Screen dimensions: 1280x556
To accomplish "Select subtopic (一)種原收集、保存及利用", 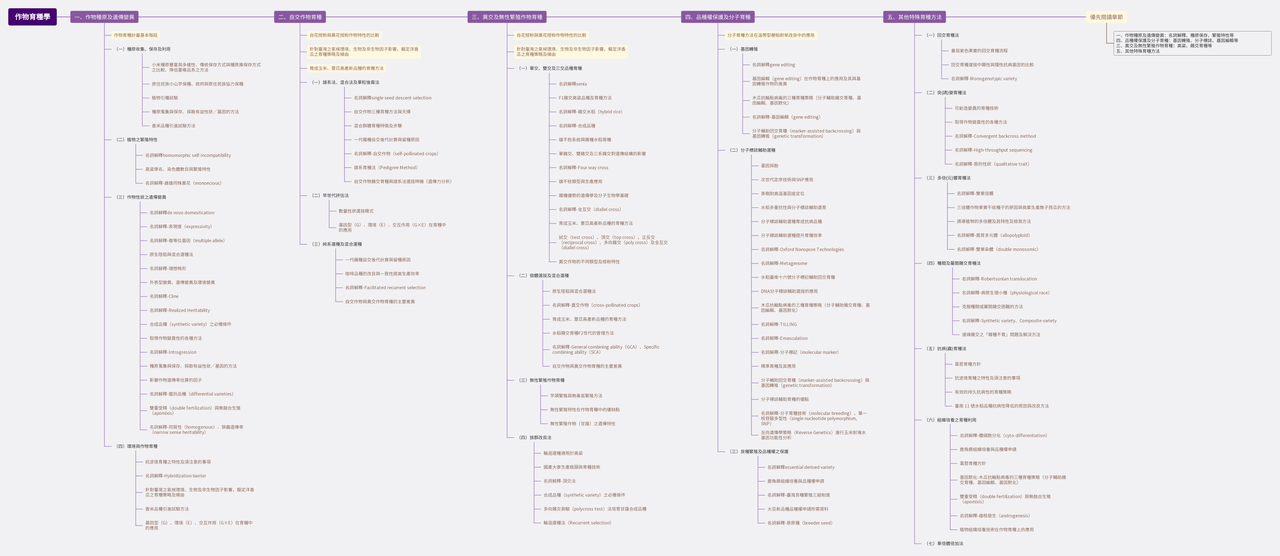I will (142, 48).
